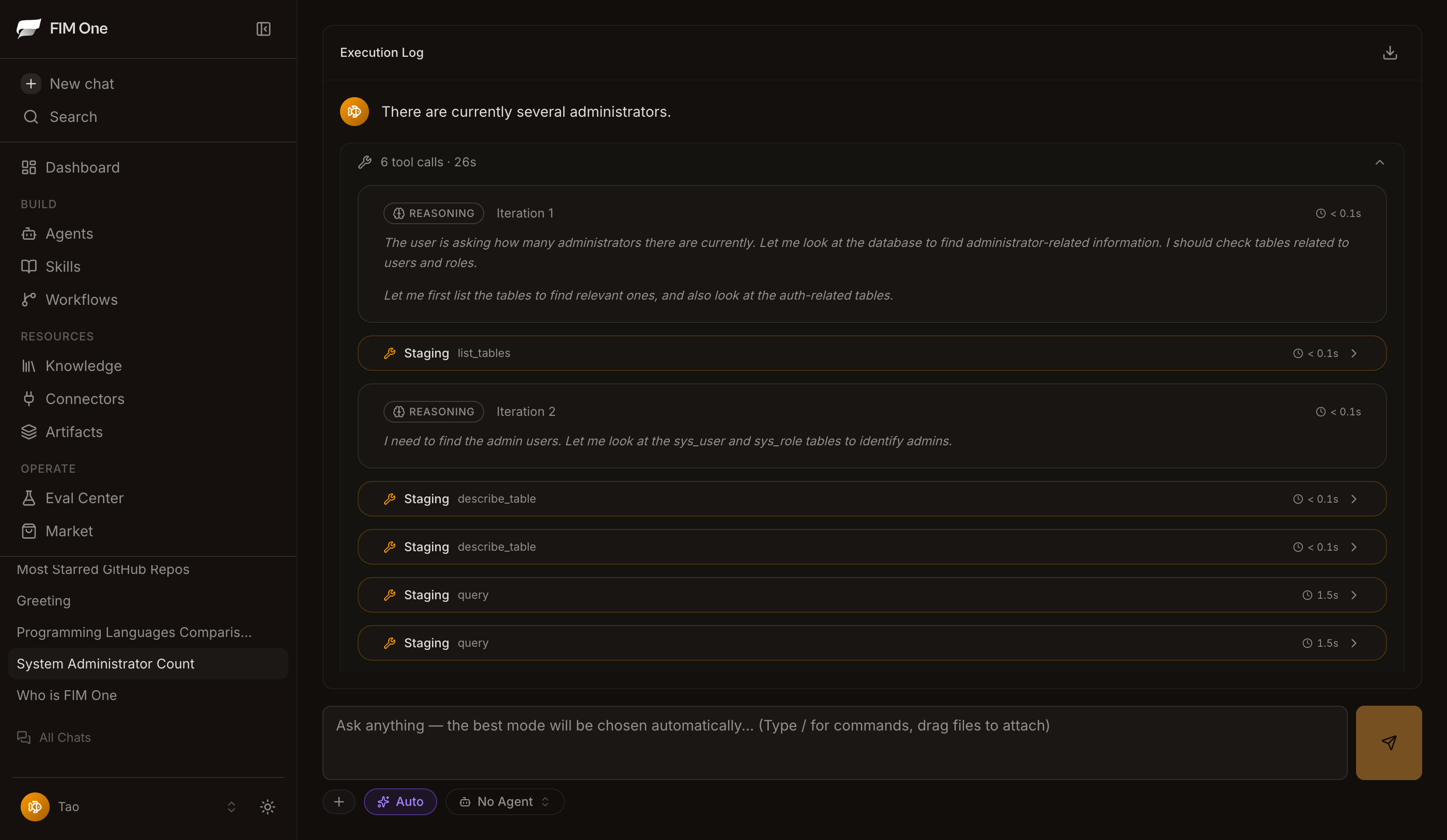The height and width of the screenshot is (840, 1447).
Task: Open the Dashboard panel
Action: click(x=82, y=167)
